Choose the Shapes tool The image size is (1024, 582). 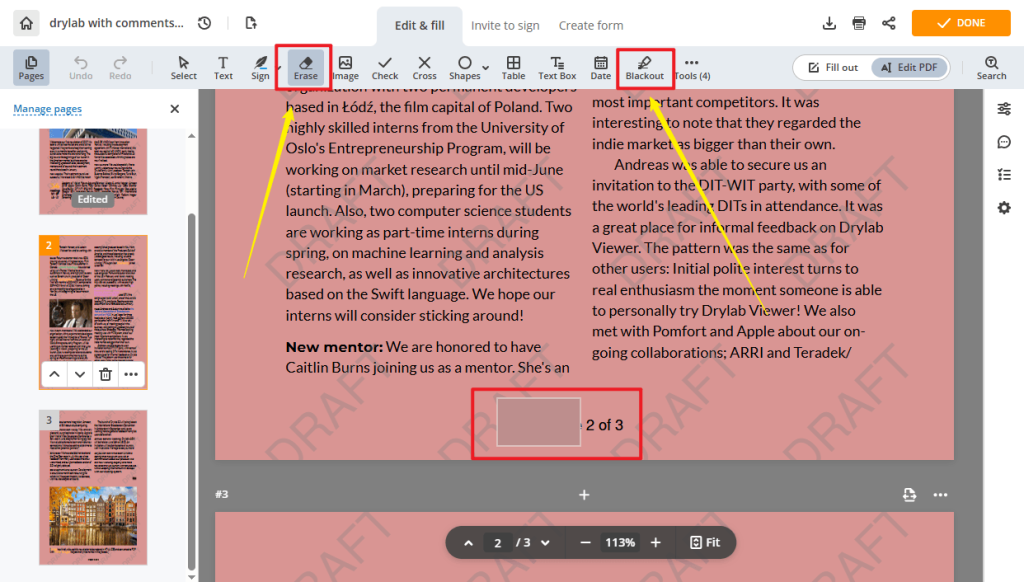pos(464,67)
